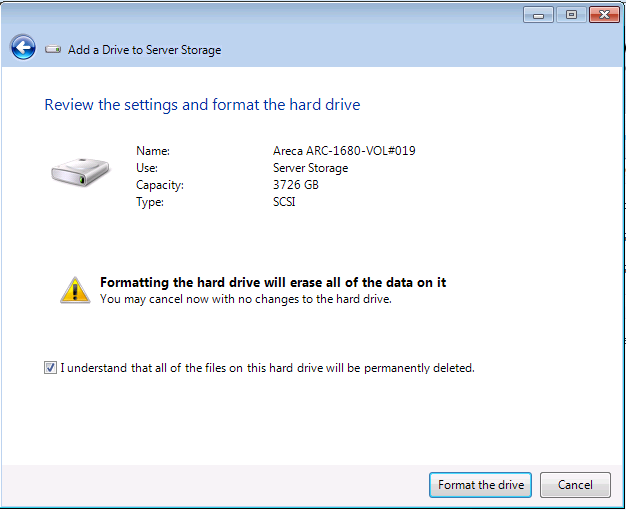Click the SCSI type value
The height and width of the screenshot is (510, 626).
click(285, 202)
